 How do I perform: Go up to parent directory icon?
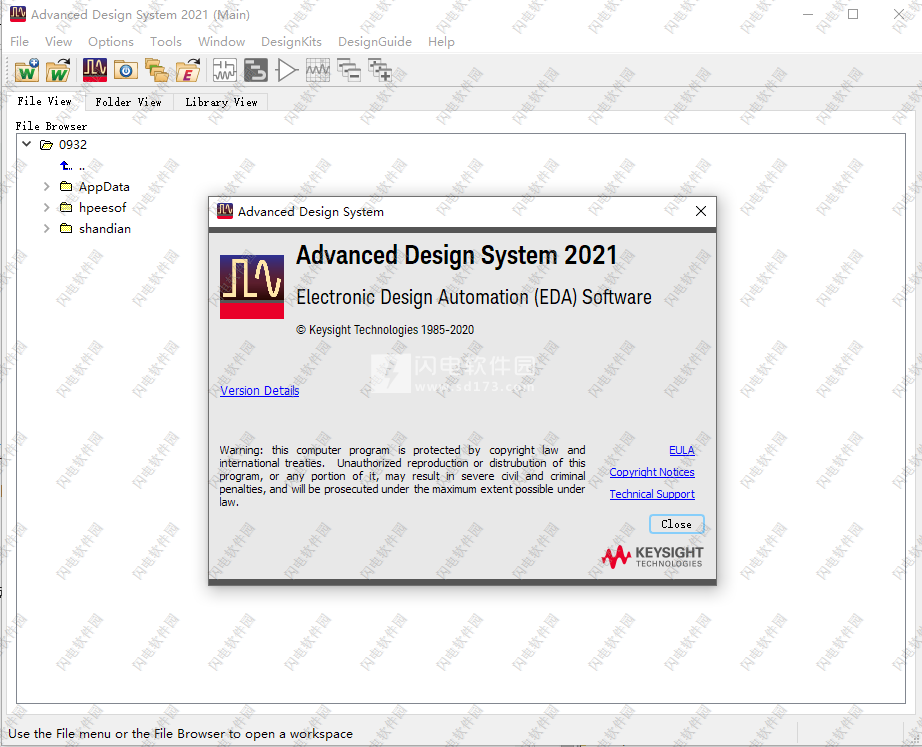pos(66,166)
